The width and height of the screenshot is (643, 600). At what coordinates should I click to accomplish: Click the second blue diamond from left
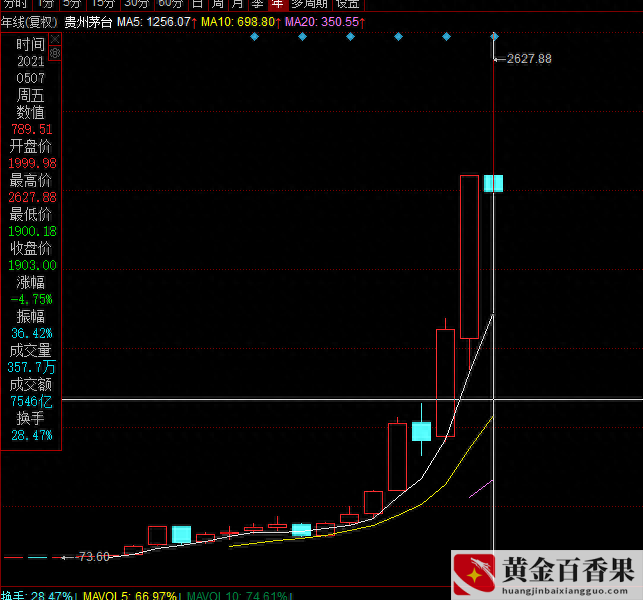point(302,37)
